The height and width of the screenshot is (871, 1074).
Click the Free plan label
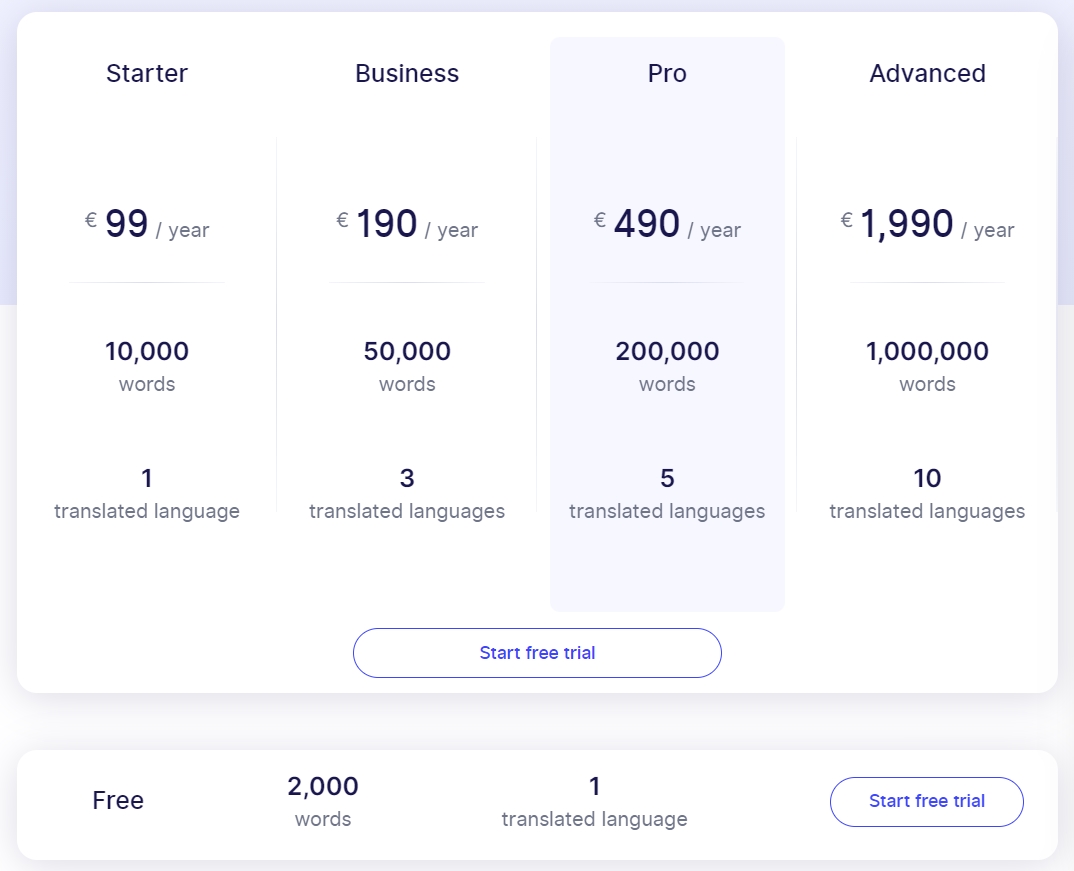118,800
